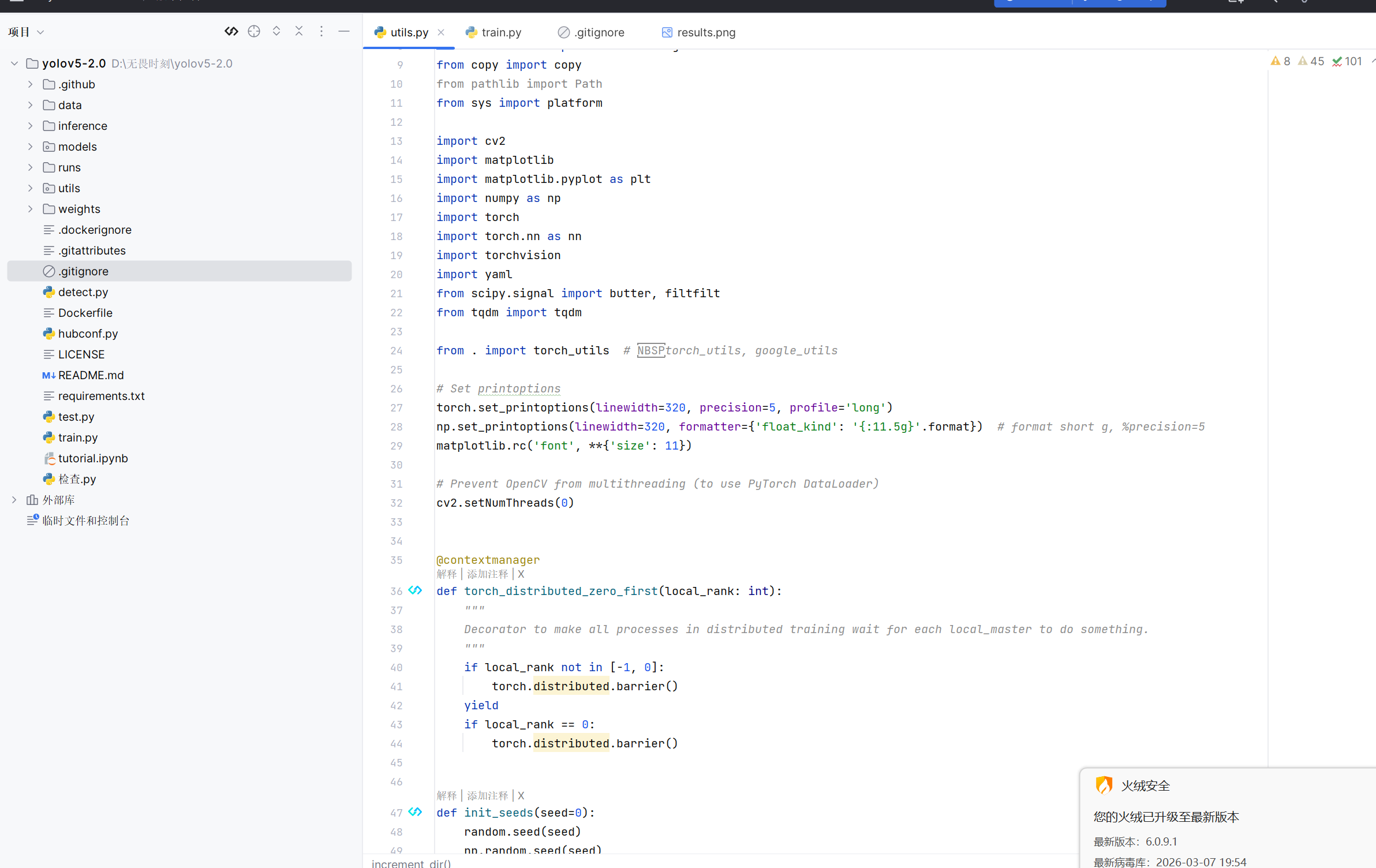Click 解释 link above torch_distributed_zero_first

(446, 574)
